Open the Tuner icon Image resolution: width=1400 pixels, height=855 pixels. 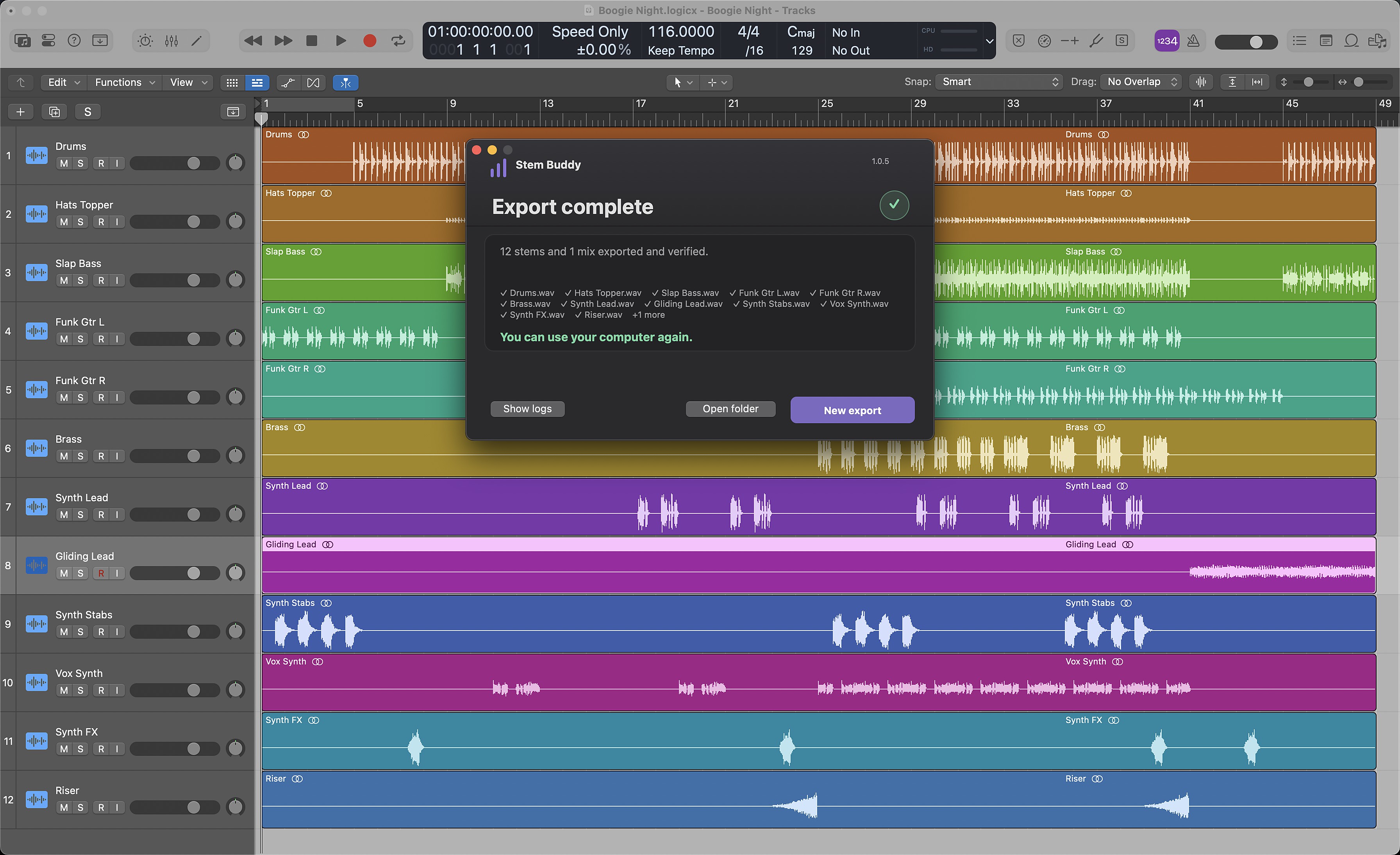tap(1096, 41)
